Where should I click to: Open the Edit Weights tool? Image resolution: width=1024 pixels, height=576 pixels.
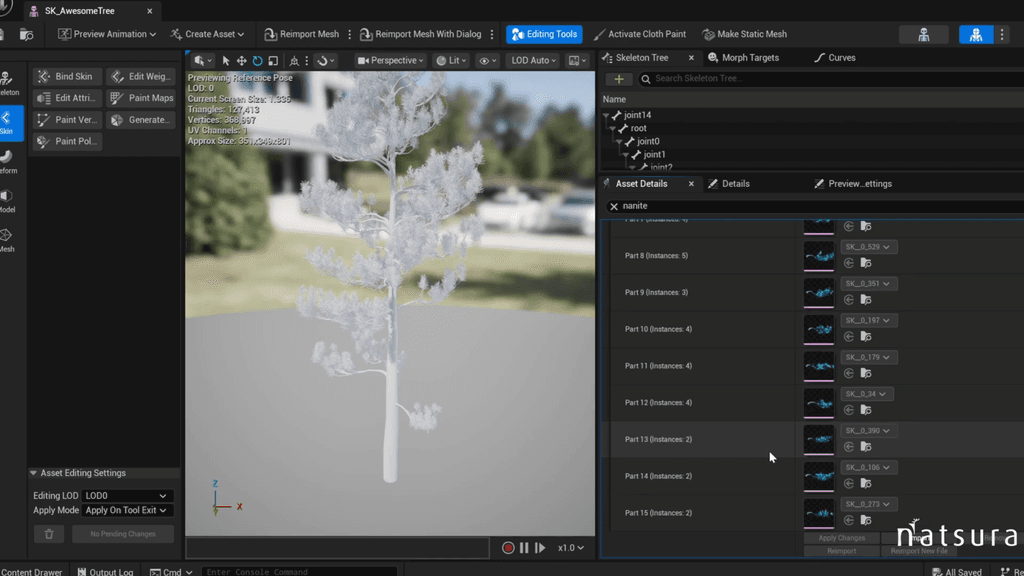pos(140,76)
